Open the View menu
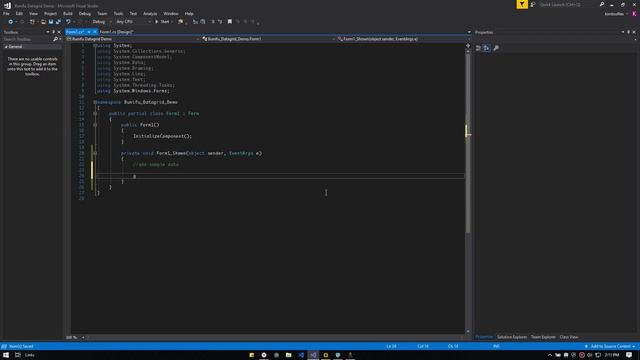 (x=33, y=13)
